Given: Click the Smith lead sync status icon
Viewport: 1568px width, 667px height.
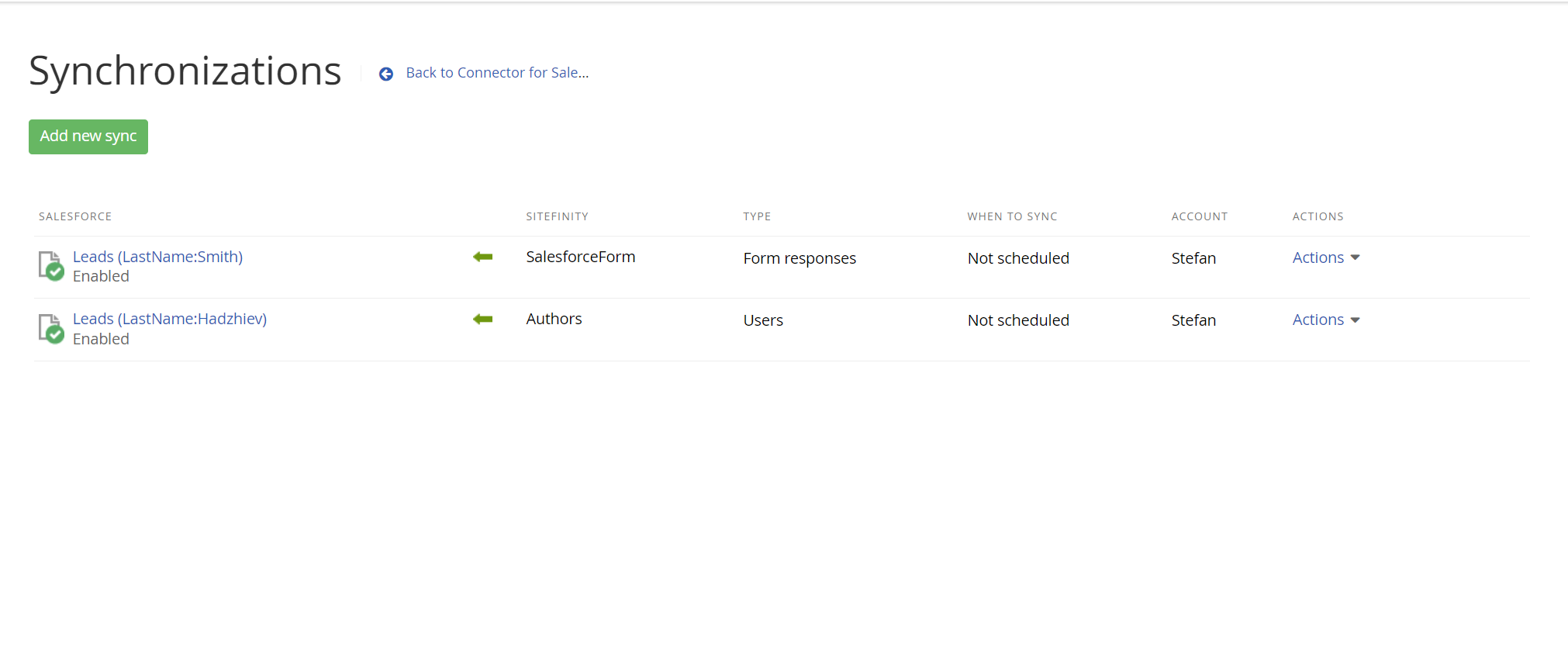Looking at the screenshot, I should (51, 265).
